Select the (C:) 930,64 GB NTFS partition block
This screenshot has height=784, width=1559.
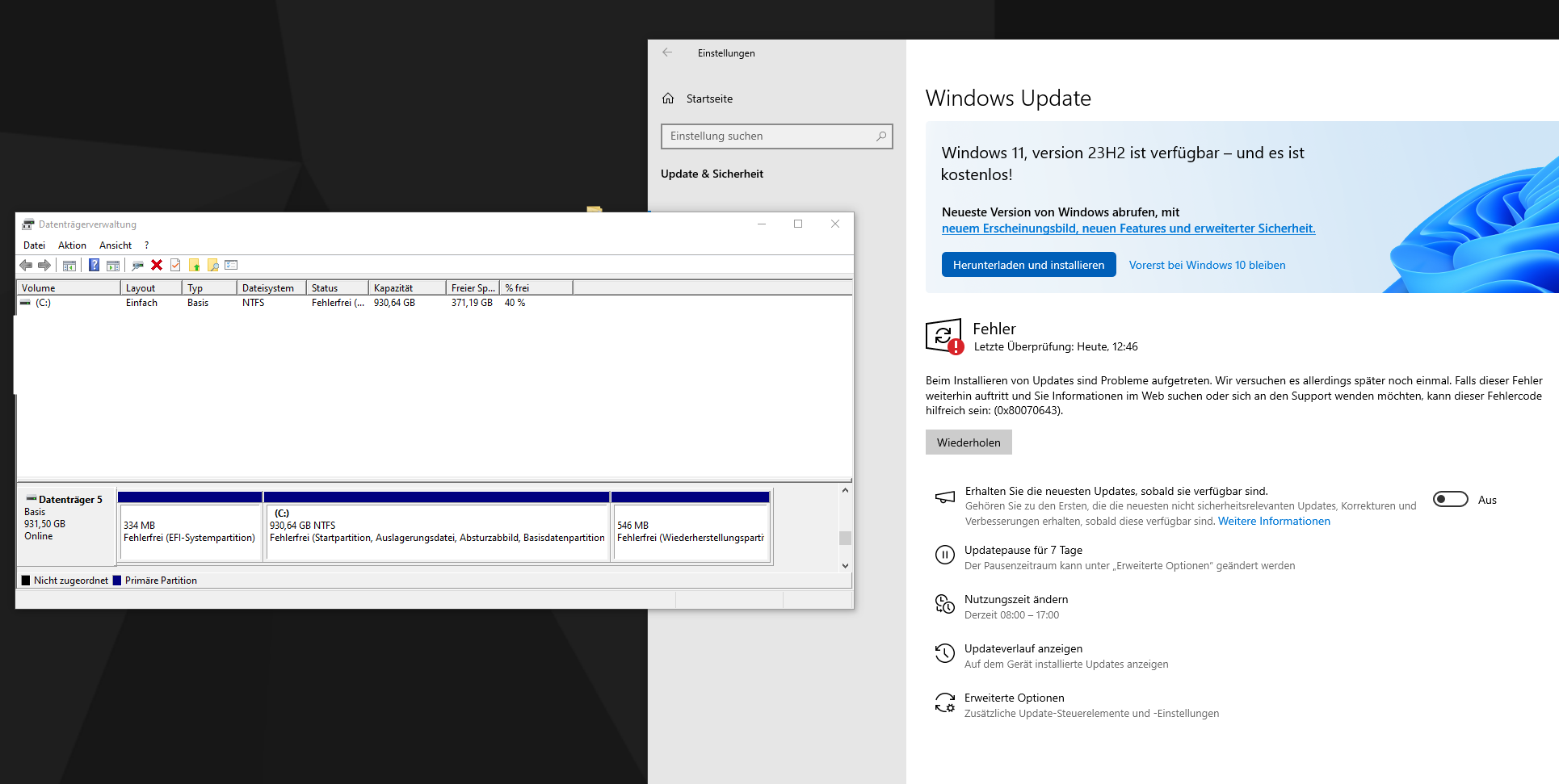pyautogui.click(x=437, y=526)
